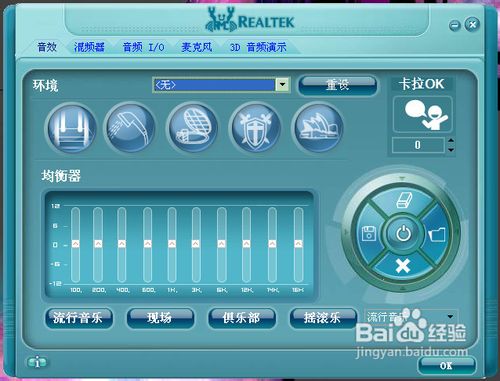500x381 pixels.
Task: Open the 3D 音频演示 tab
Action: point(258,47)
